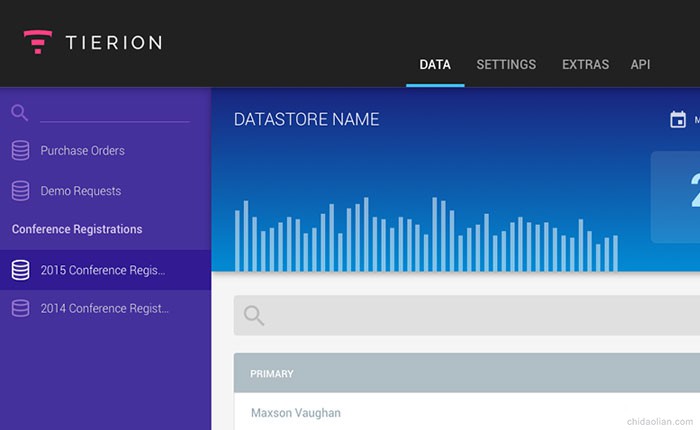Switch to the DATA tab

pos(435,65)
